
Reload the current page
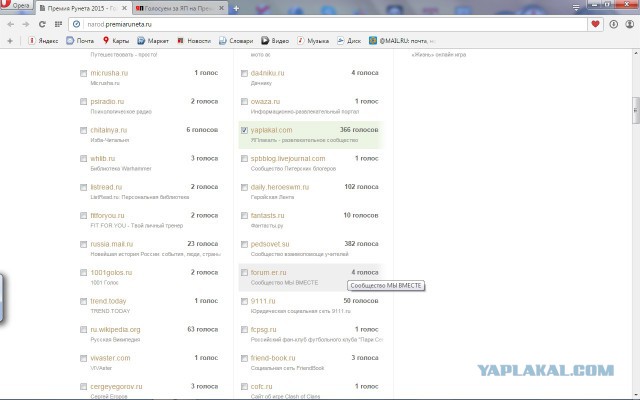tap(42, 24)
